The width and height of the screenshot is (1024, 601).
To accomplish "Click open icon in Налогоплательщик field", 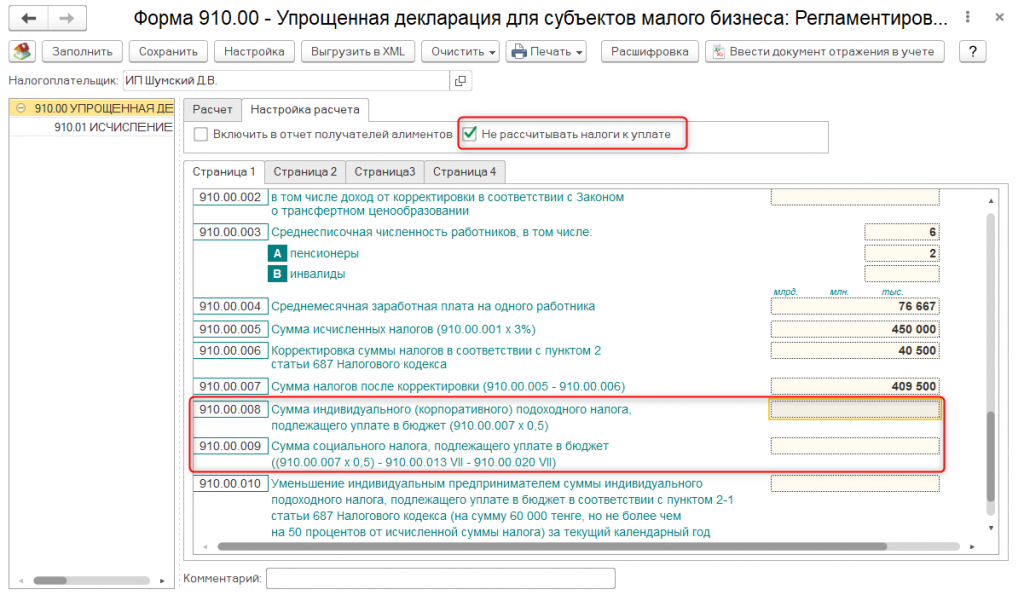I will click(x=460, y=81).
